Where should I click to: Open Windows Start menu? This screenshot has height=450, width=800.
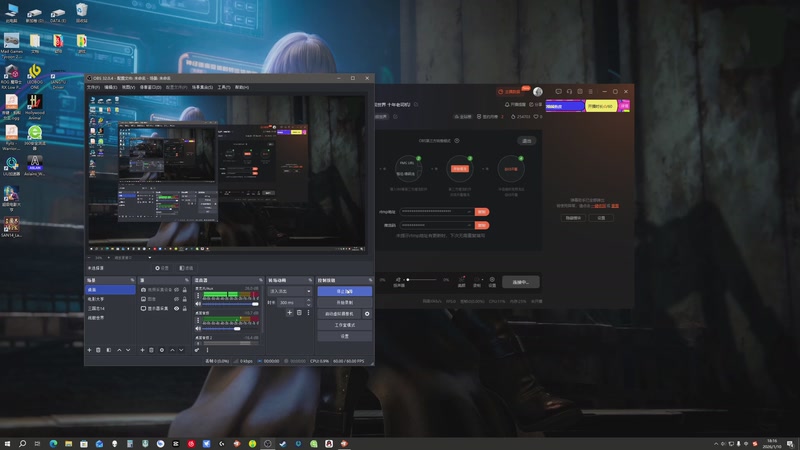point(7,443)
